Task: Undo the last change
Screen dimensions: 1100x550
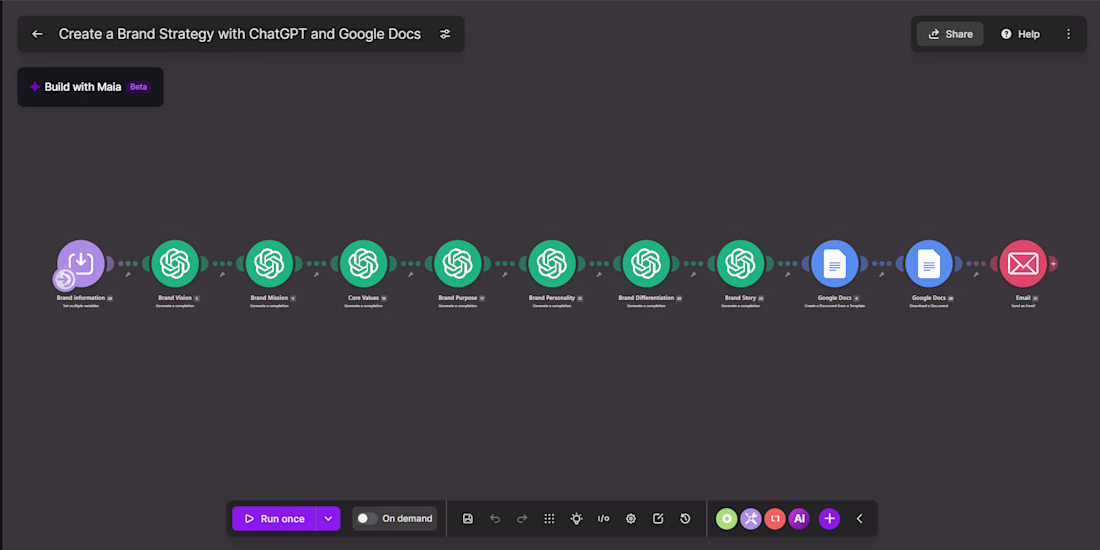Action: tap(495, 518)
